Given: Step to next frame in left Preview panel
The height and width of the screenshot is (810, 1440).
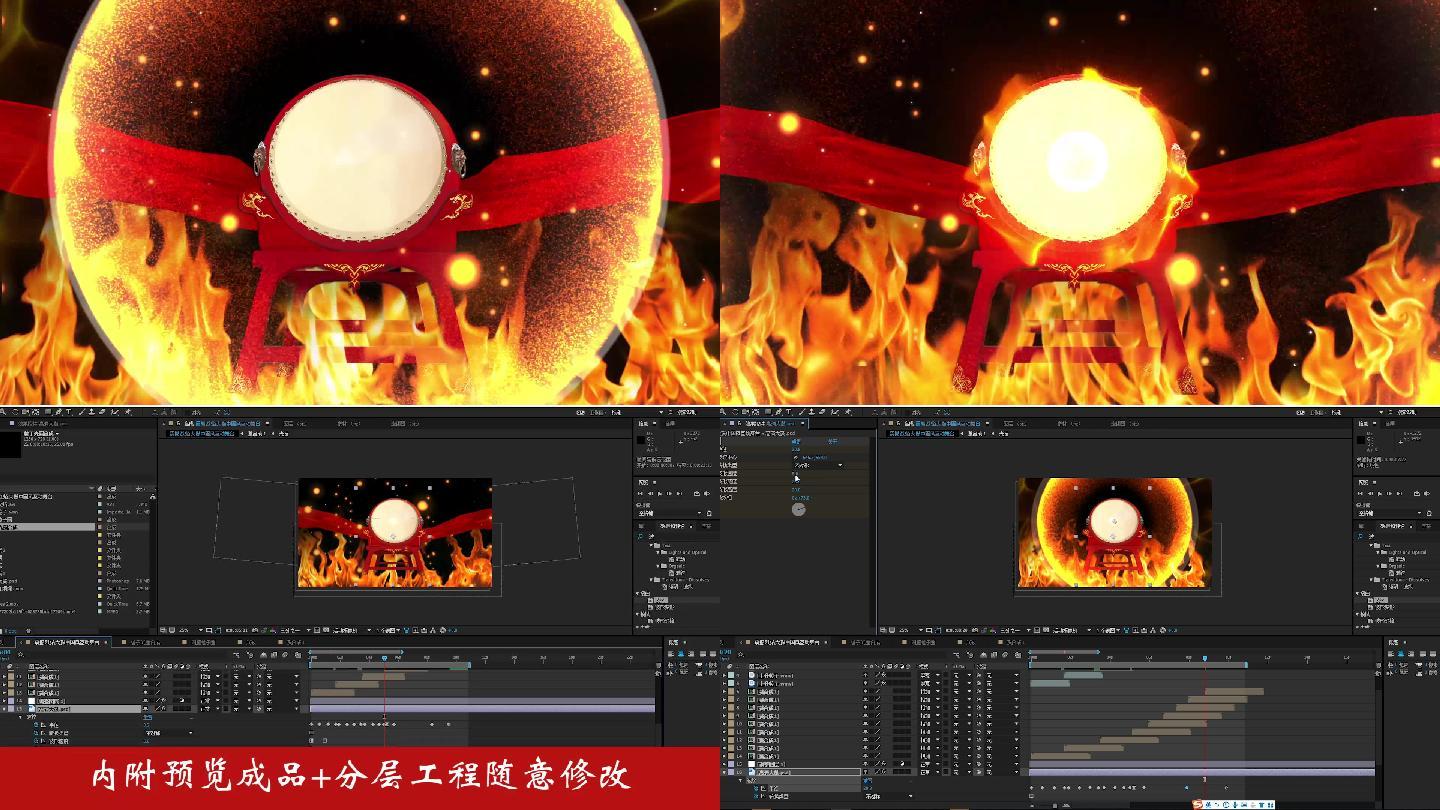Looking at the screenshot, I should (669, 494).
